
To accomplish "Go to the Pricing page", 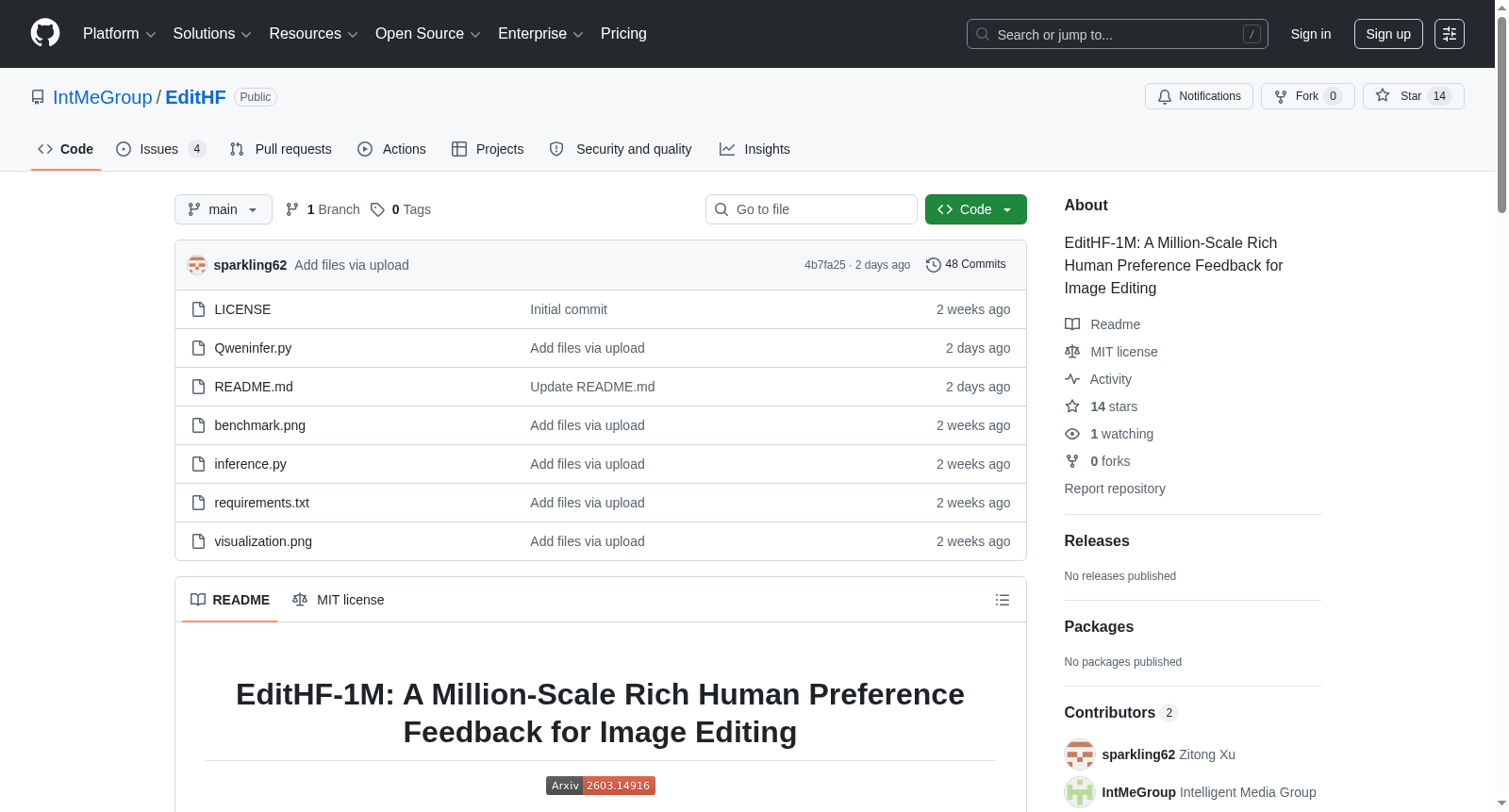I will 623,34.
